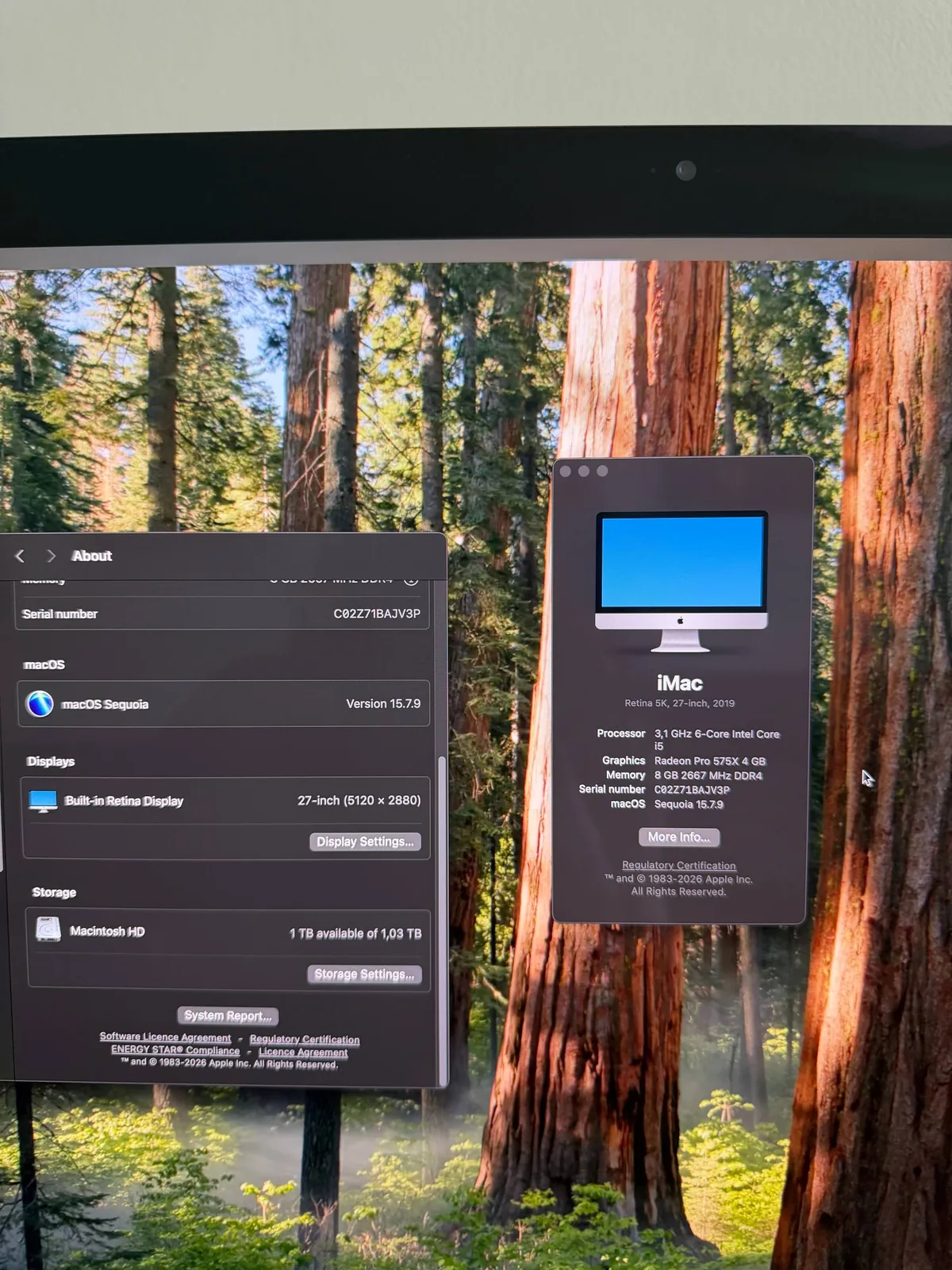Click the iMac title in About This Mac
This screenshot has width=952, height=1270.
tap(680, 683)
